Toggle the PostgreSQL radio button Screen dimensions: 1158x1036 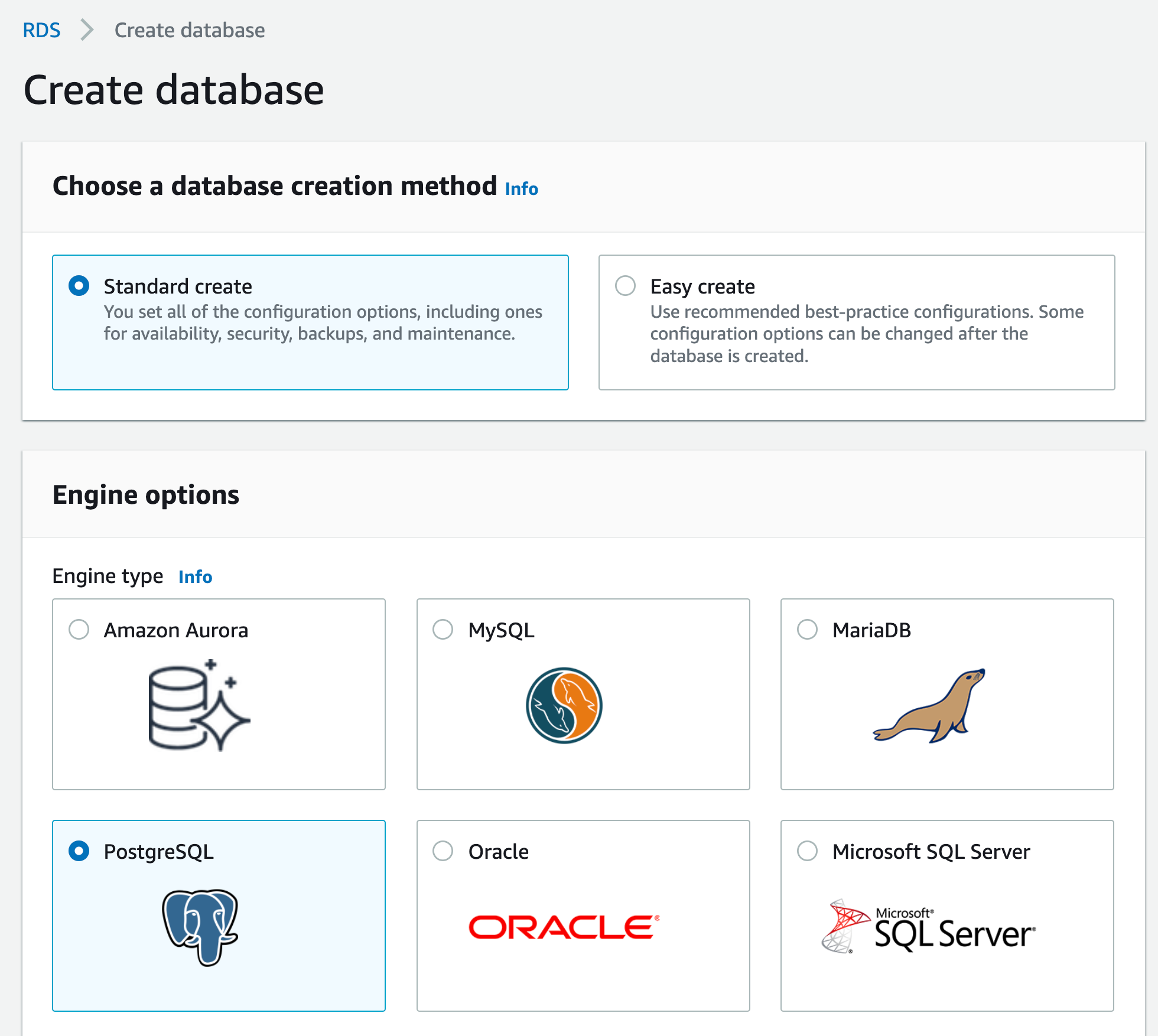coord(79,851)
